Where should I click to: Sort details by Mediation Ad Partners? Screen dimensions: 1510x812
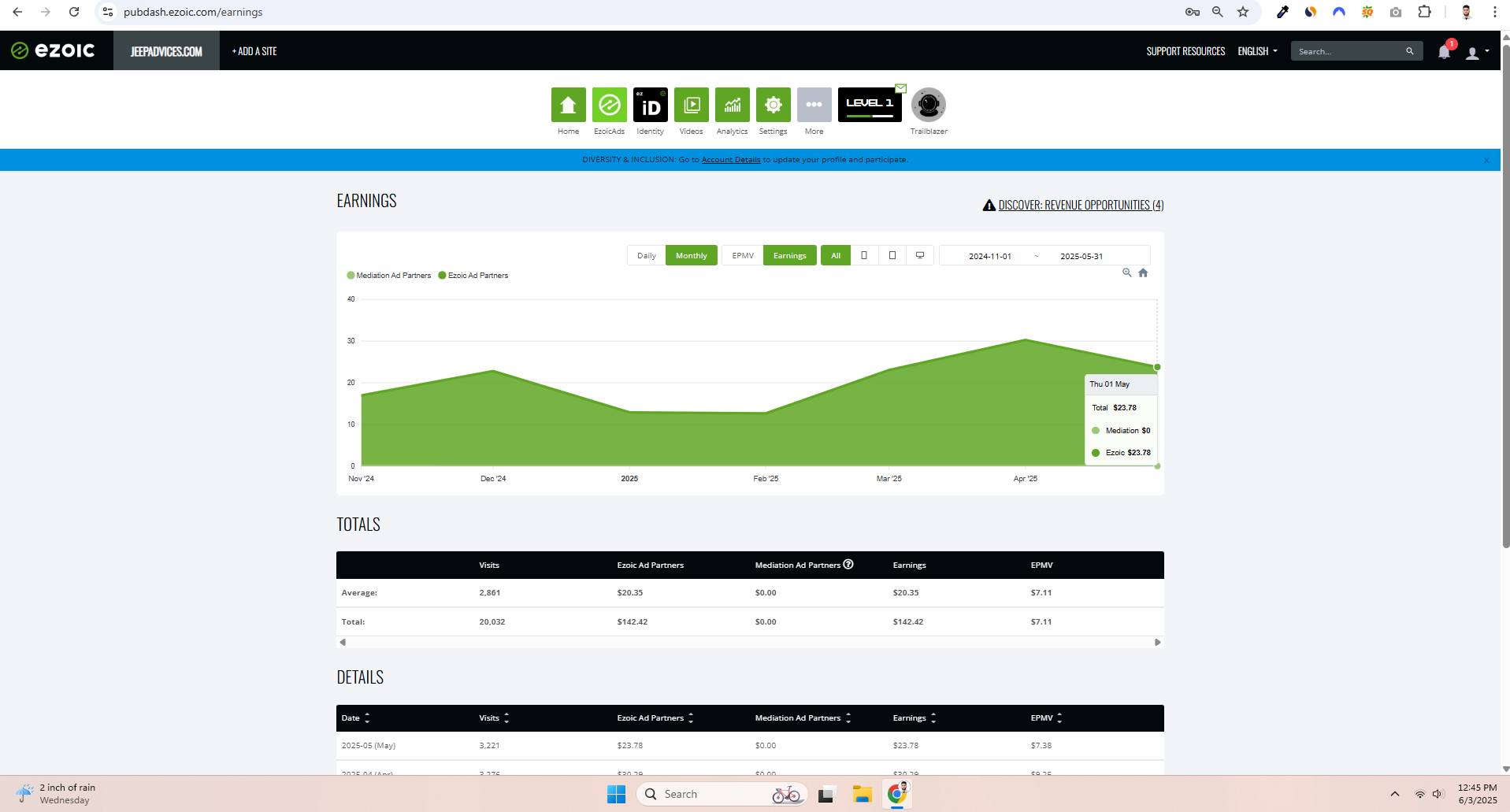803,718
